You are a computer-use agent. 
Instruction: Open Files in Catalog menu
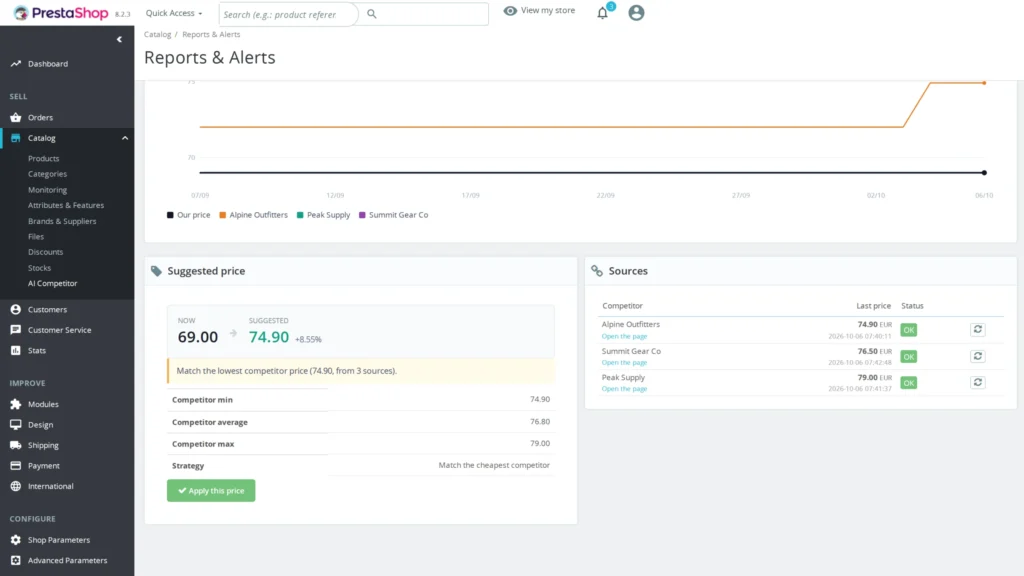tap(36, 236)
